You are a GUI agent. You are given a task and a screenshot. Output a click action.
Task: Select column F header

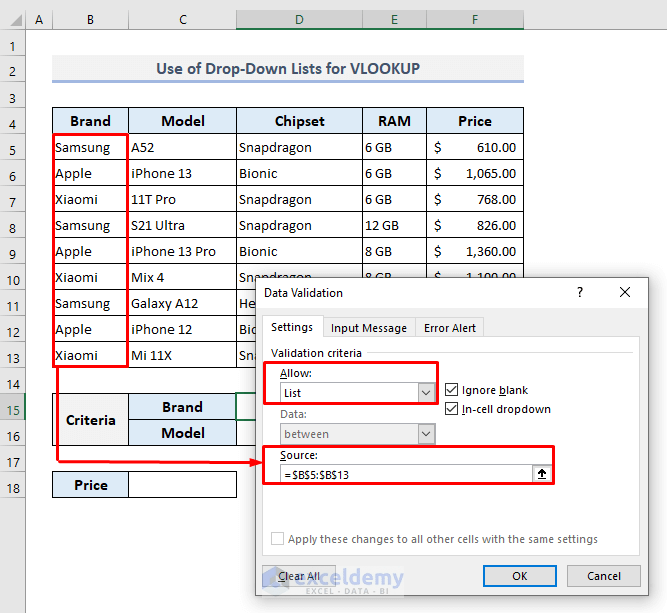click(475, 20)
